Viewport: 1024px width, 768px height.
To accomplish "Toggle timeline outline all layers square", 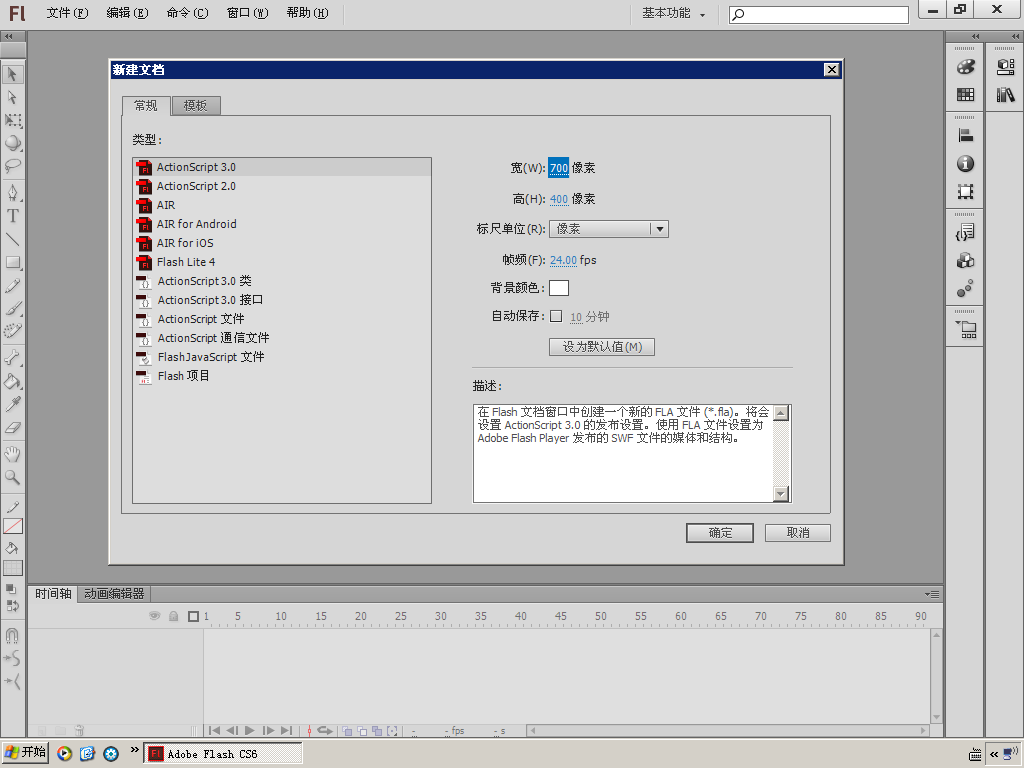I will tap(193, 616).
